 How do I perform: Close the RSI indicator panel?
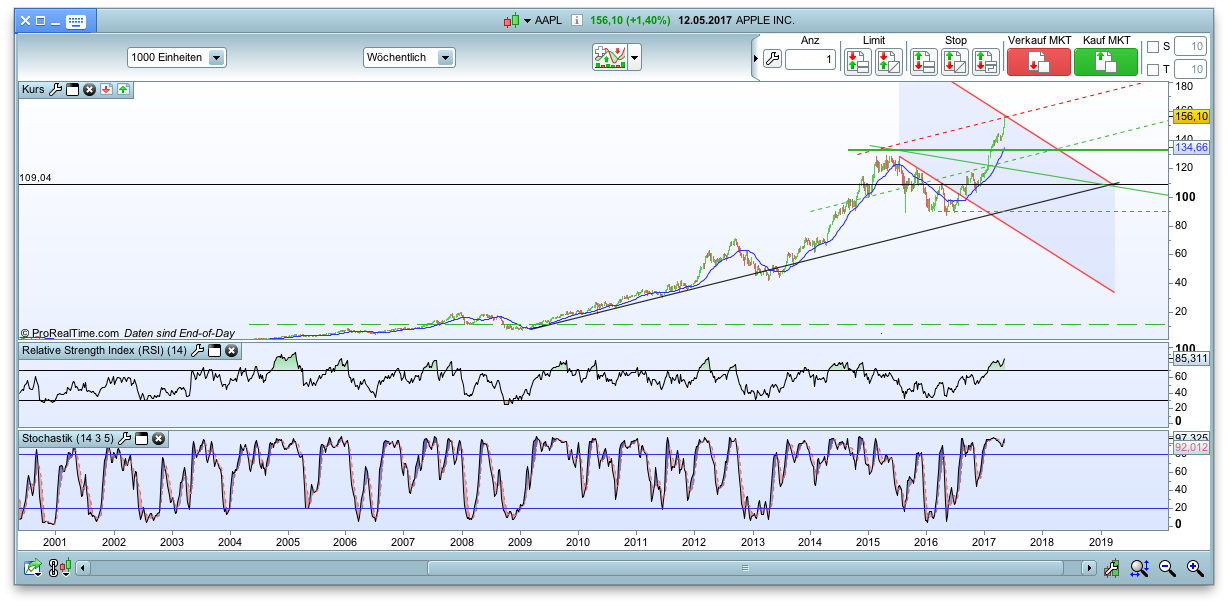[x=231, y=350]
